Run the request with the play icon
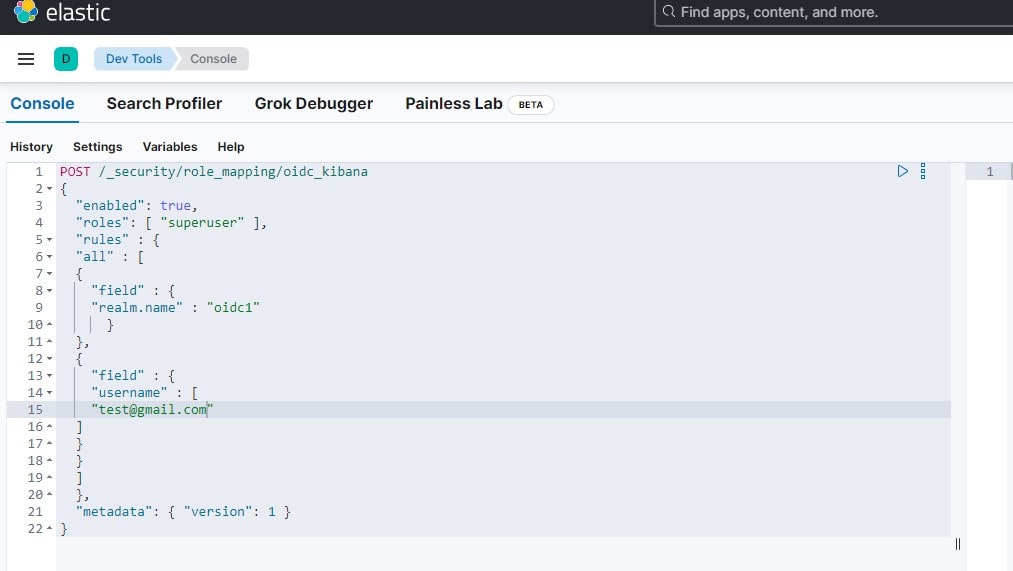 [903, 171]
